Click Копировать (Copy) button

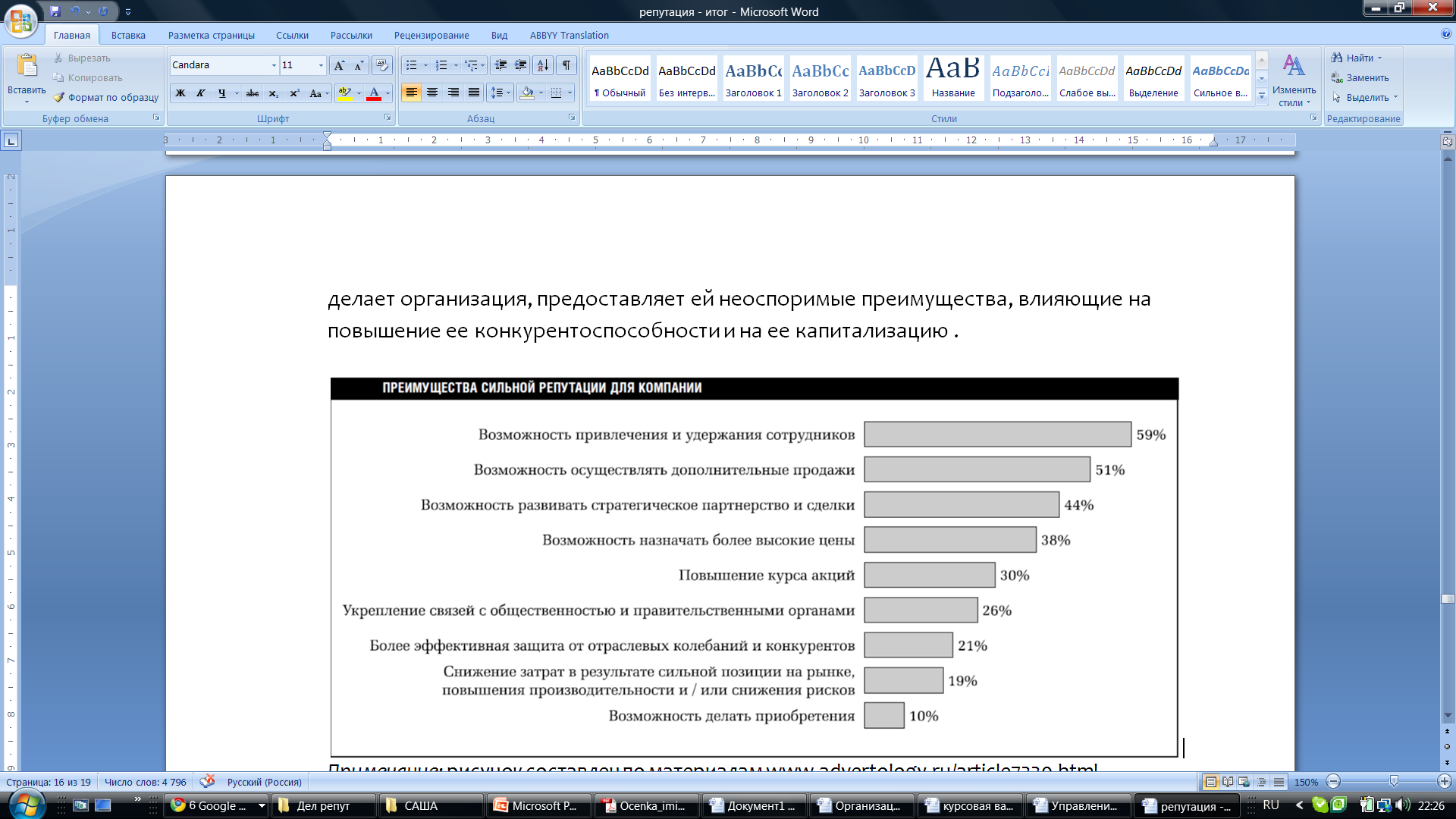pyautogui.click(x=87, y=77)
